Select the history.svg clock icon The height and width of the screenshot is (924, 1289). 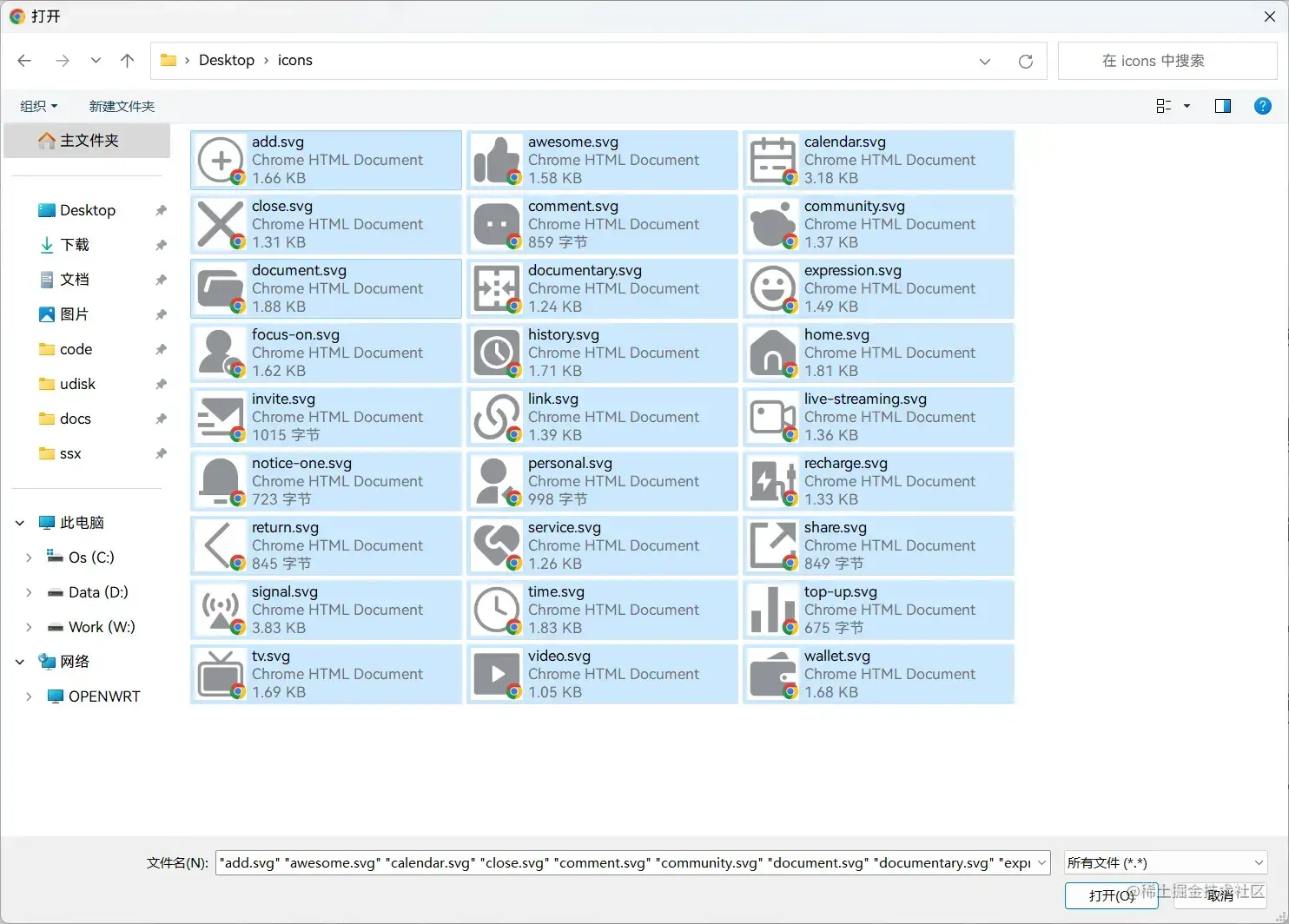click(497, 353)
